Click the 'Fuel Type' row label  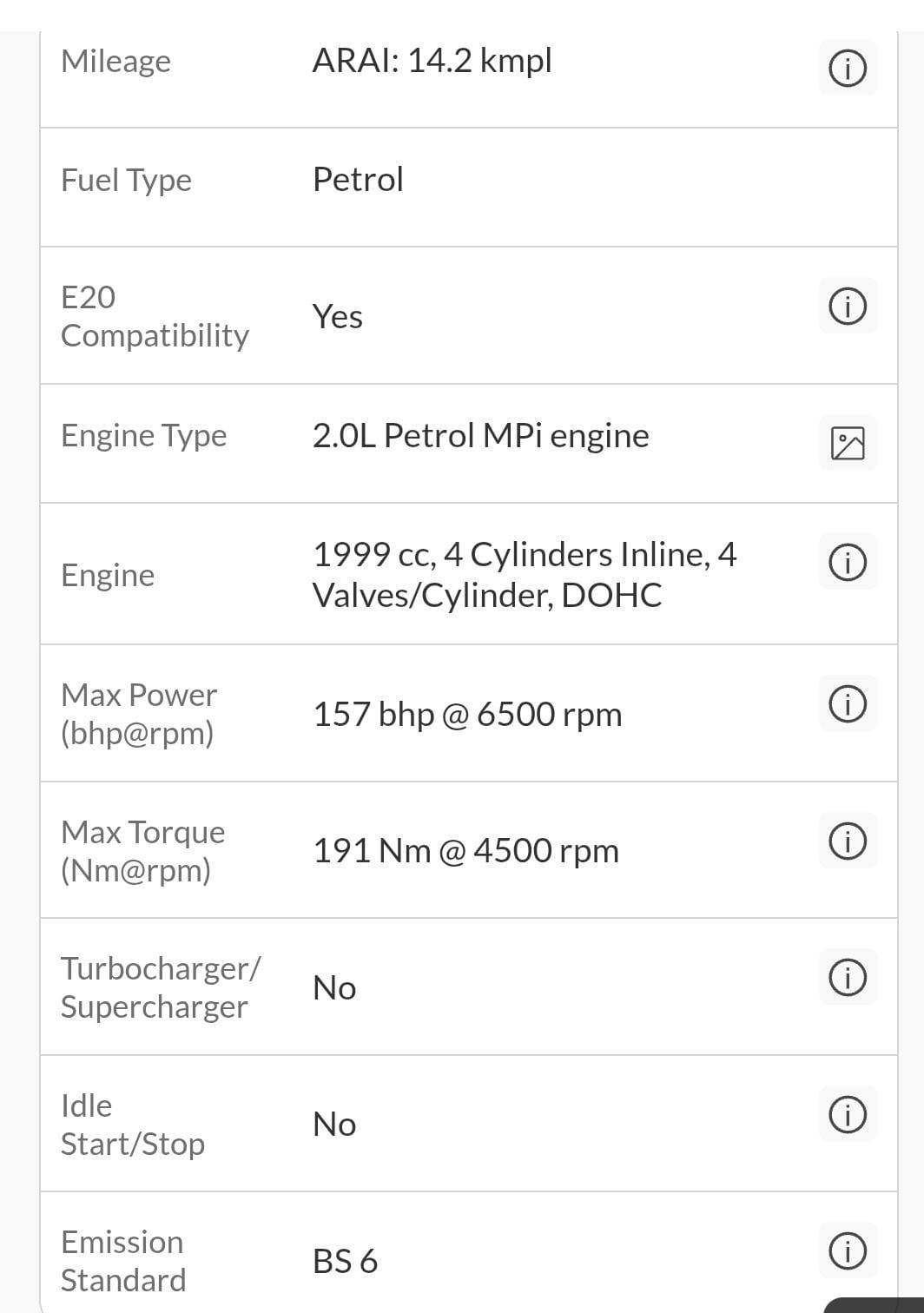(126, 181)
